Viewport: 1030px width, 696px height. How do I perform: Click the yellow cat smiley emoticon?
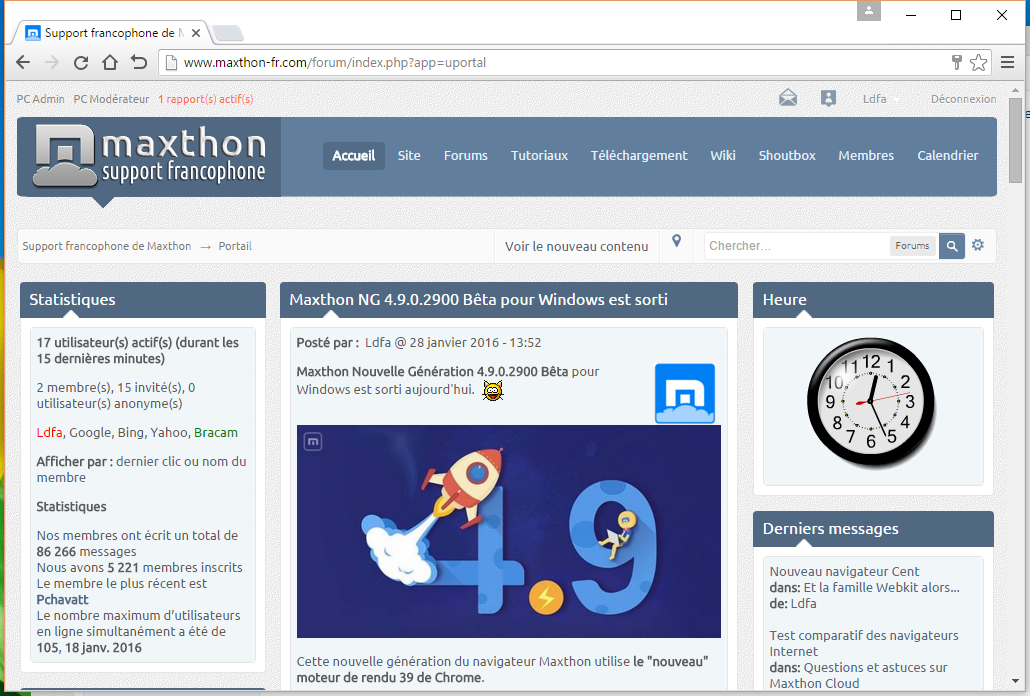[493, 391]
